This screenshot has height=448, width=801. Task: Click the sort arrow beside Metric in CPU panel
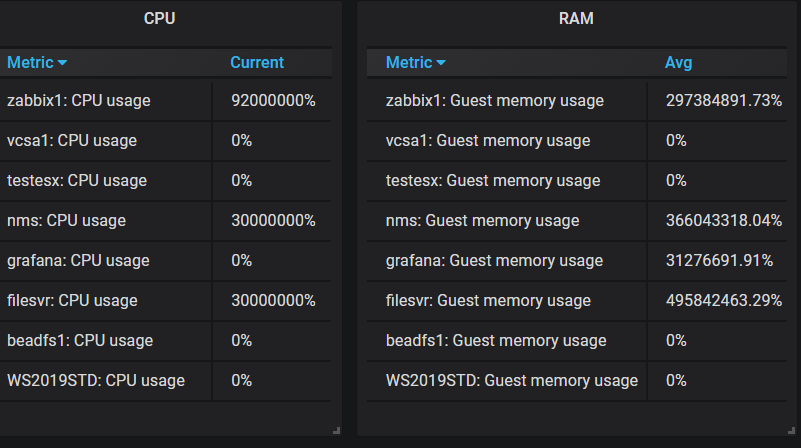pyautogui.click(x=63, y=63)
